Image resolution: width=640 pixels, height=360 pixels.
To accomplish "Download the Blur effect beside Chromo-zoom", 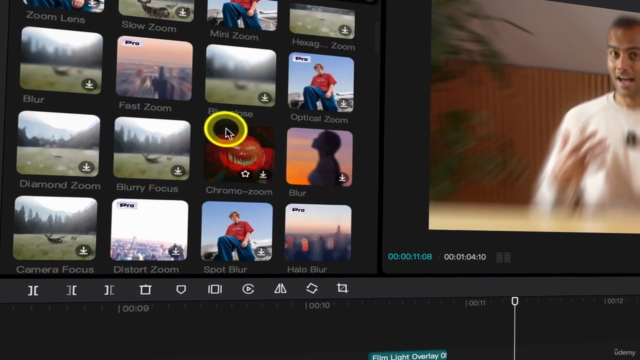I will pos(342,178).
